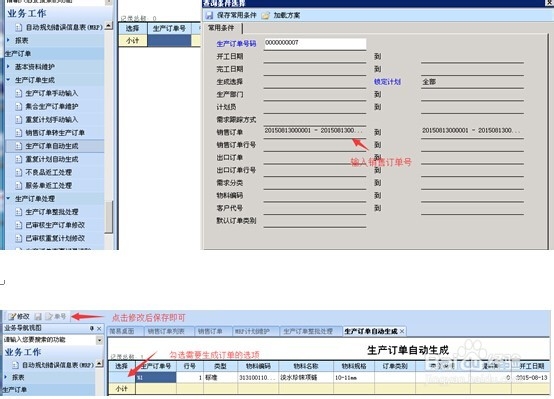The width and height of the screenshot is (554, 399).
Task: Open the 请输入您要搜索的功能 dropdown arrow
Action: [99, 340]
